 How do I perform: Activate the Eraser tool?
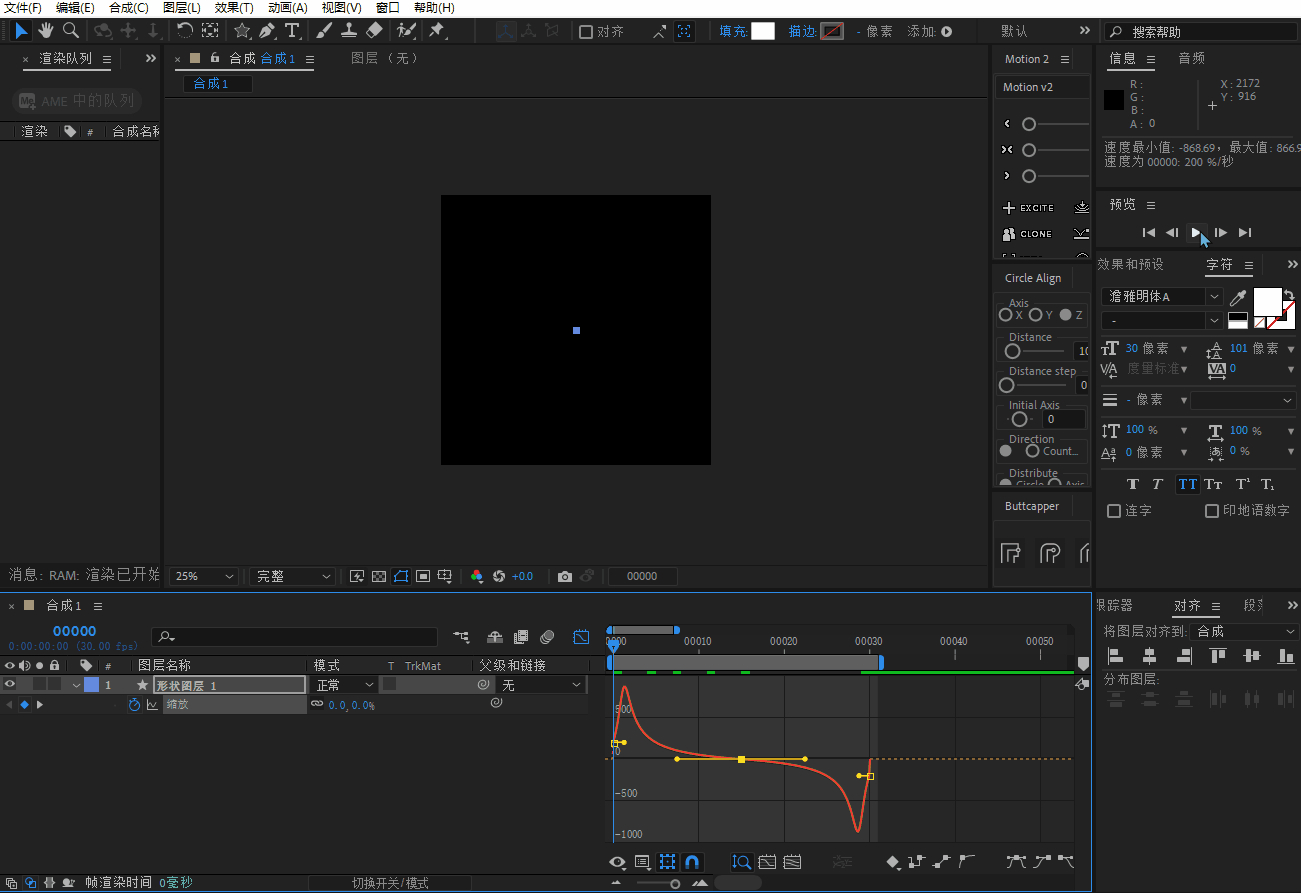point(374,31)
